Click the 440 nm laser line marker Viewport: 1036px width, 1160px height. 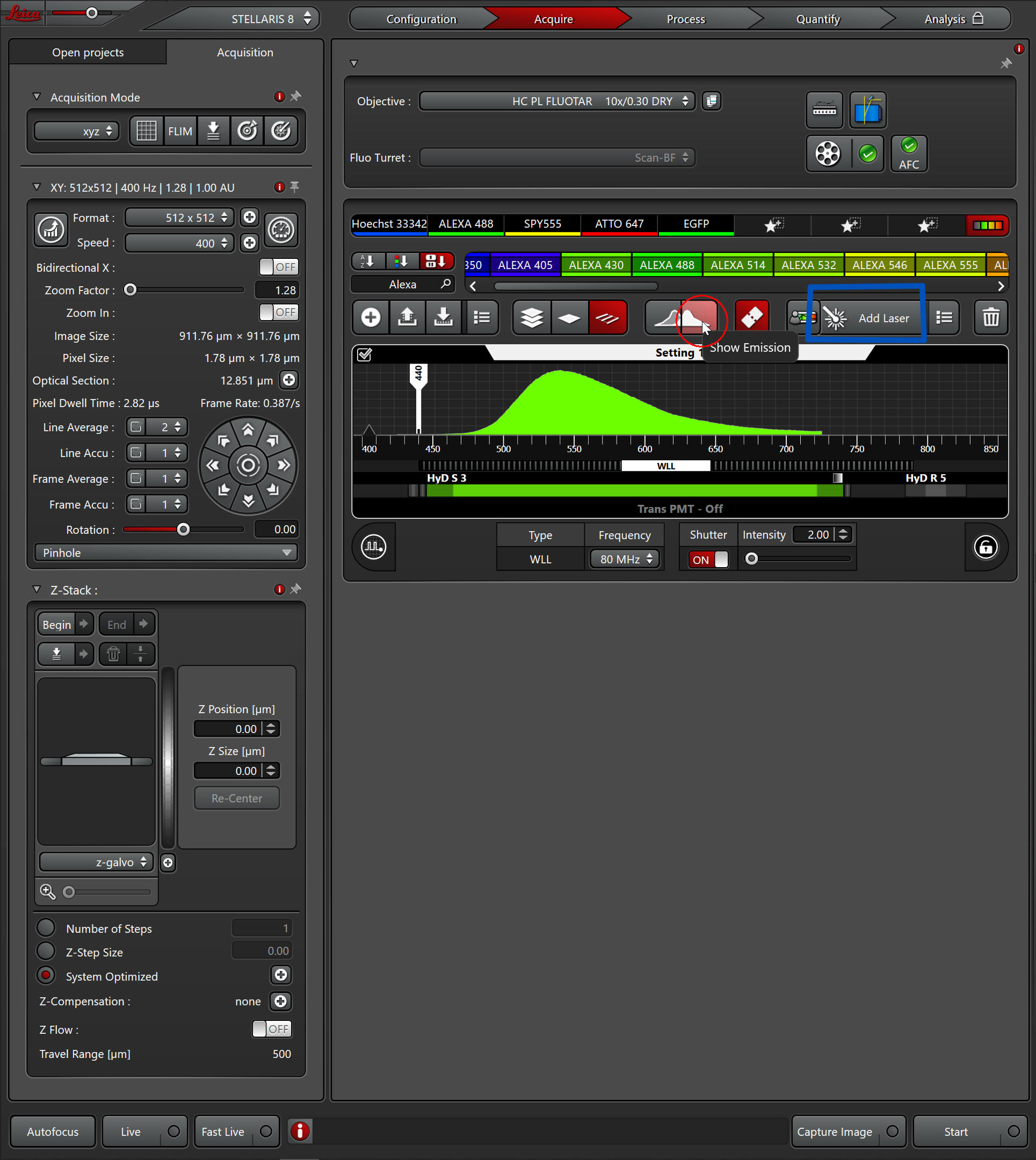pyautogui.click(x=418, y=398)
